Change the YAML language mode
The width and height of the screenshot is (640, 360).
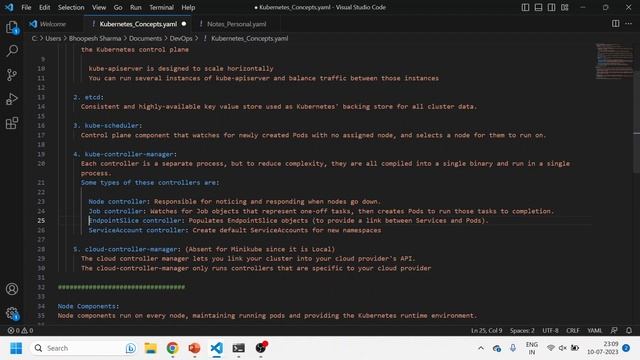point(595,330)
